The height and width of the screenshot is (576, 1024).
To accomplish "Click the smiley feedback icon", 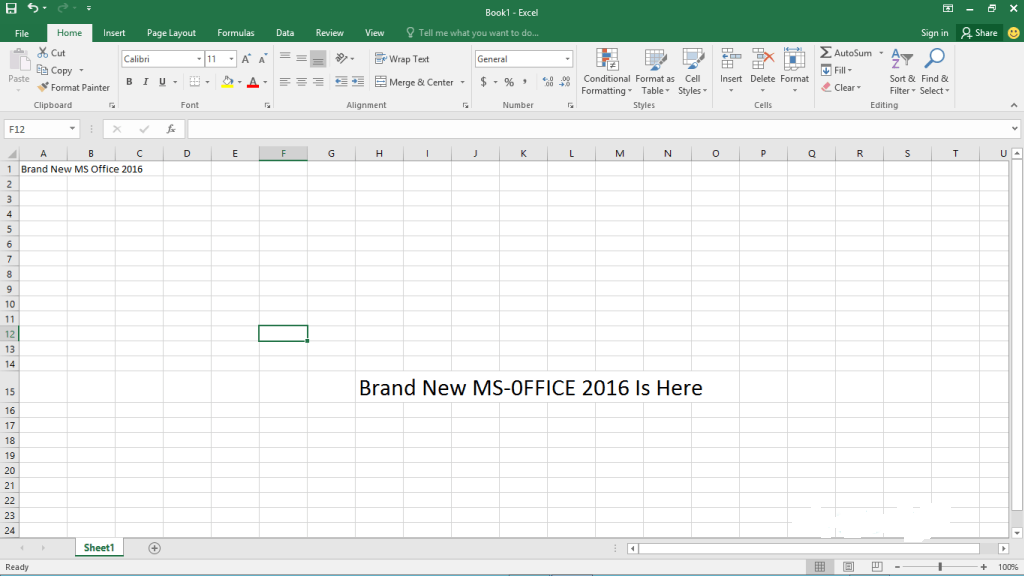I will pyautogui.click(x=1014, y=33).
